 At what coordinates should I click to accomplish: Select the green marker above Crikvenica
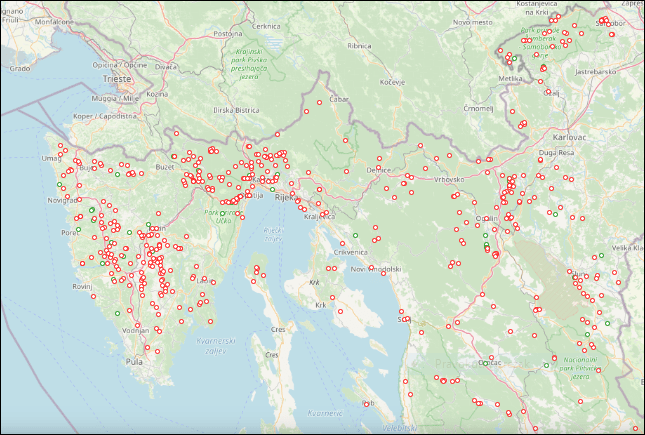pos(354,235)
